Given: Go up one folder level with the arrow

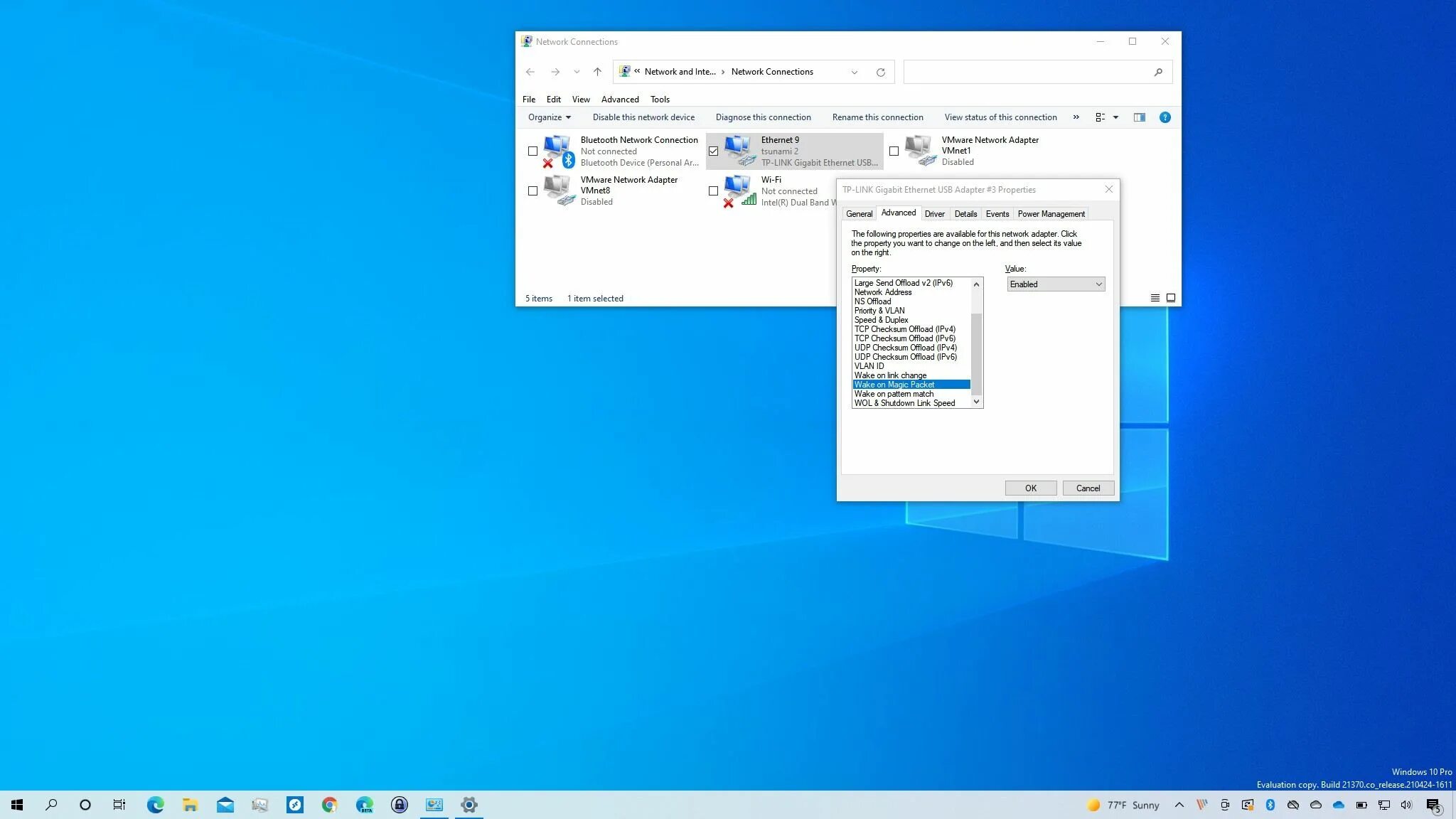Looking at the screenshot, I should click(x=597, y=72).
